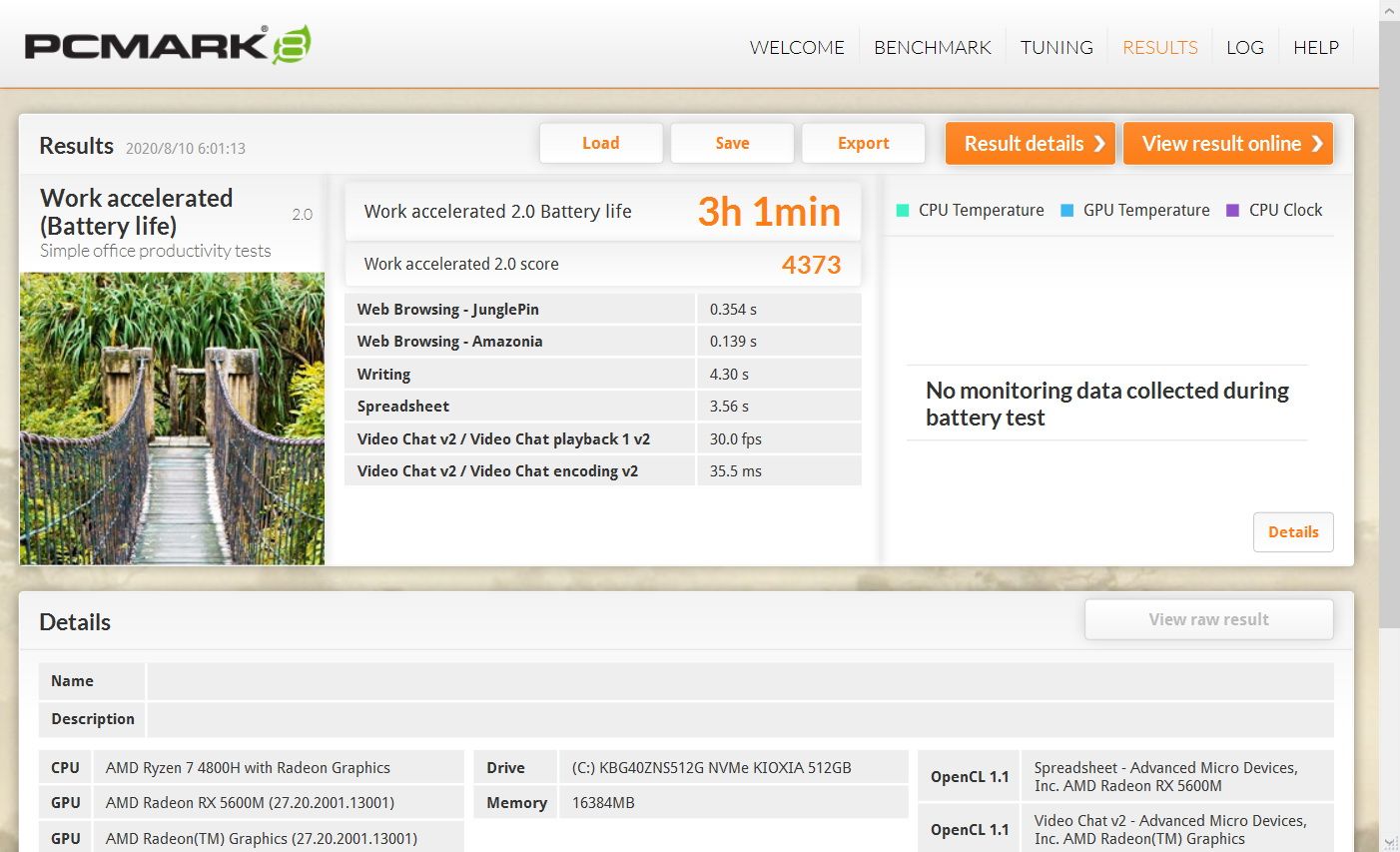Click the "Memory" label cell
Image resolution: width=1400 pixels, height=852 pixels.
click(515, 803)
